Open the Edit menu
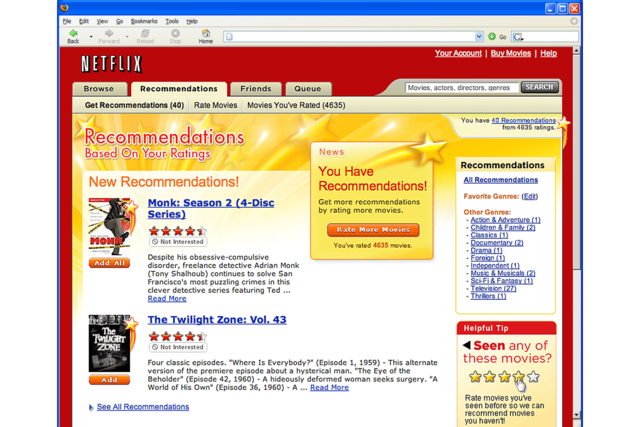 tap(84, 21)
